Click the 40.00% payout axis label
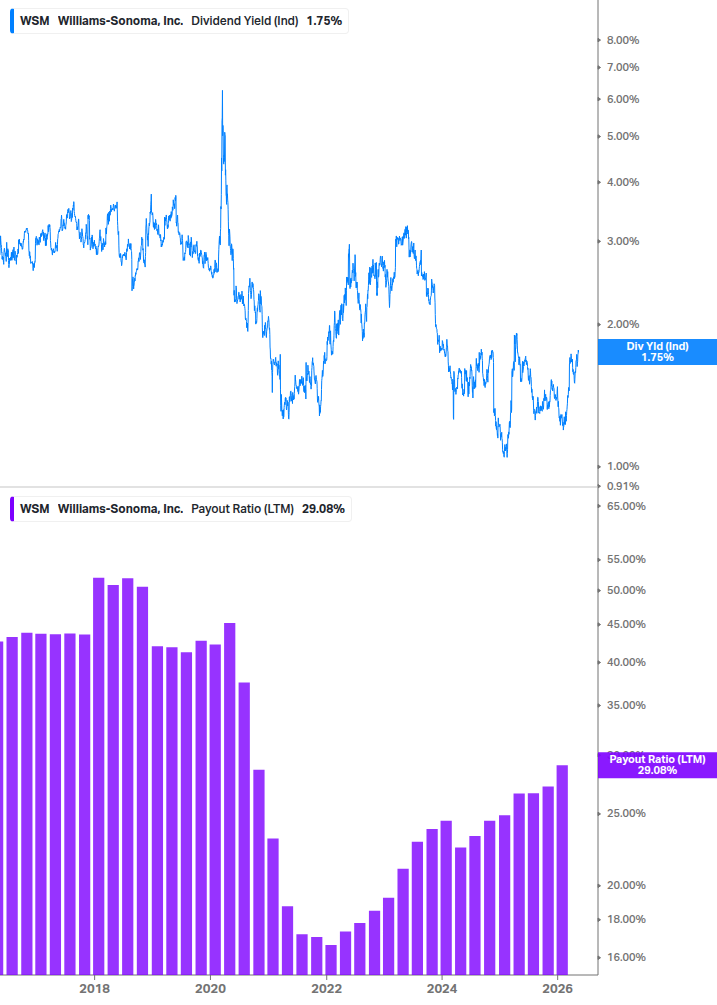717x1005 pixels. (626, 663)
